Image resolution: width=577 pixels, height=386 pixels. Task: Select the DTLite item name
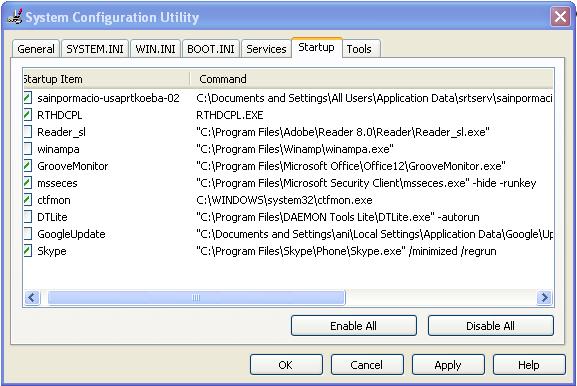tap(52, 217)
